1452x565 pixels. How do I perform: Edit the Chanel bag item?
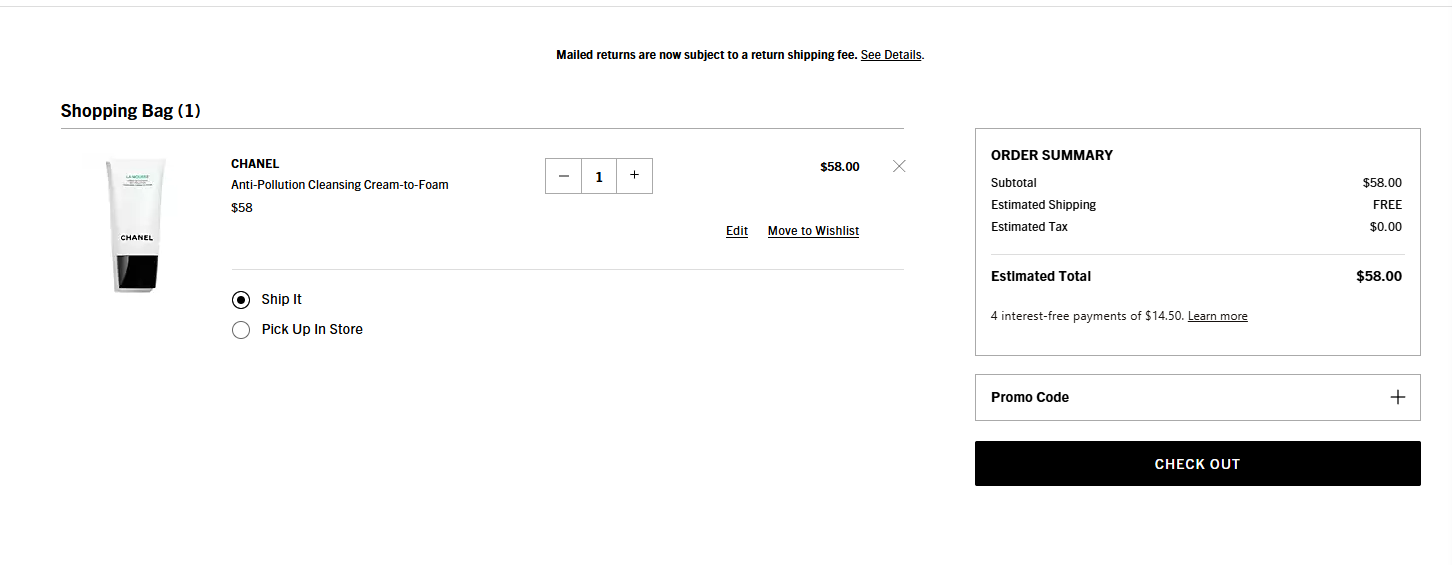(x=737, y=231)
